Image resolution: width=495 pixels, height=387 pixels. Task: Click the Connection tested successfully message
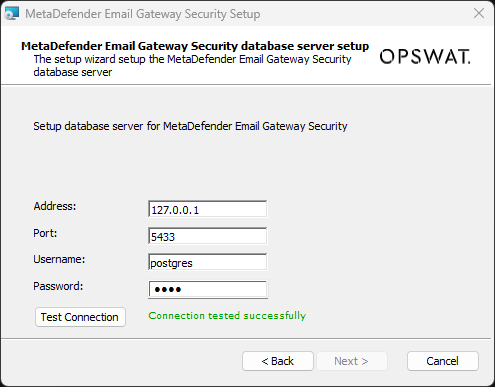tap(227, 316)
